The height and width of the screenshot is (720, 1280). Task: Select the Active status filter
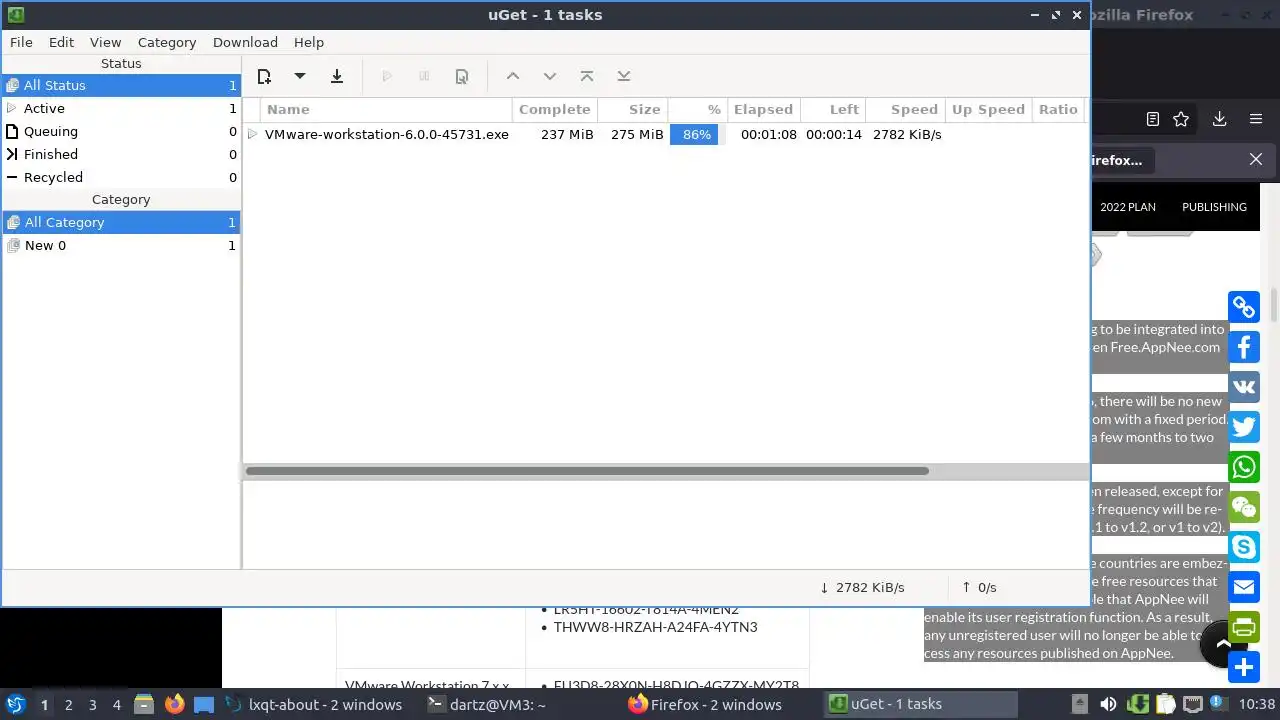coord(121,108)
